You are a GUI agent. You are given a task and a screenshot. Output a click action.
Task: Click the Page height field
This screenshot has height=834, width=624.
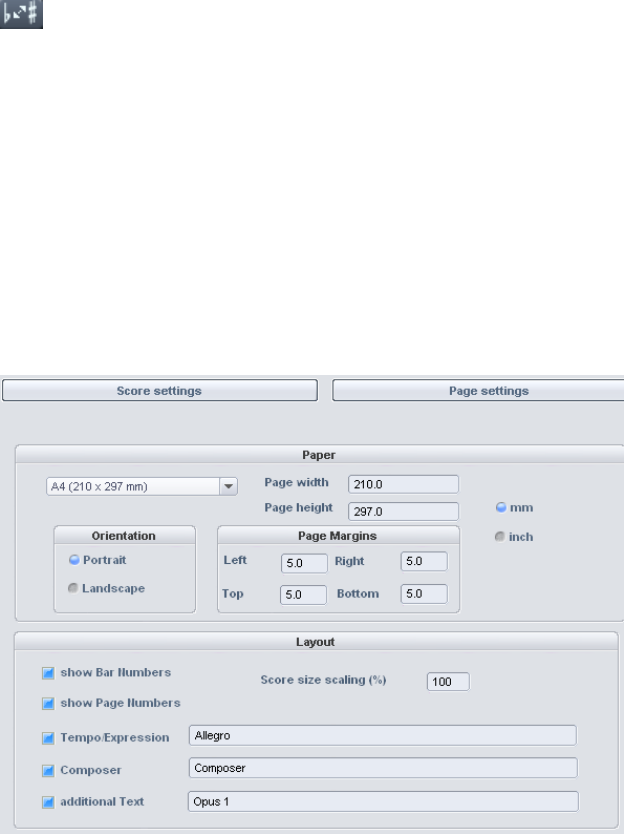tap(403, 511)
